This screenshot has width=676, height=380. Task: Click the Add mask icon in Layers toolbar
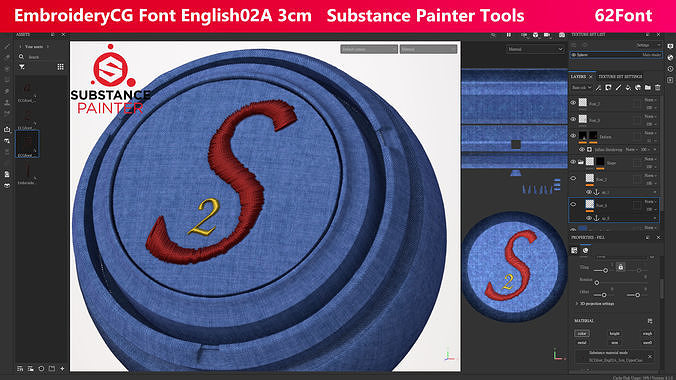point(608,88)
